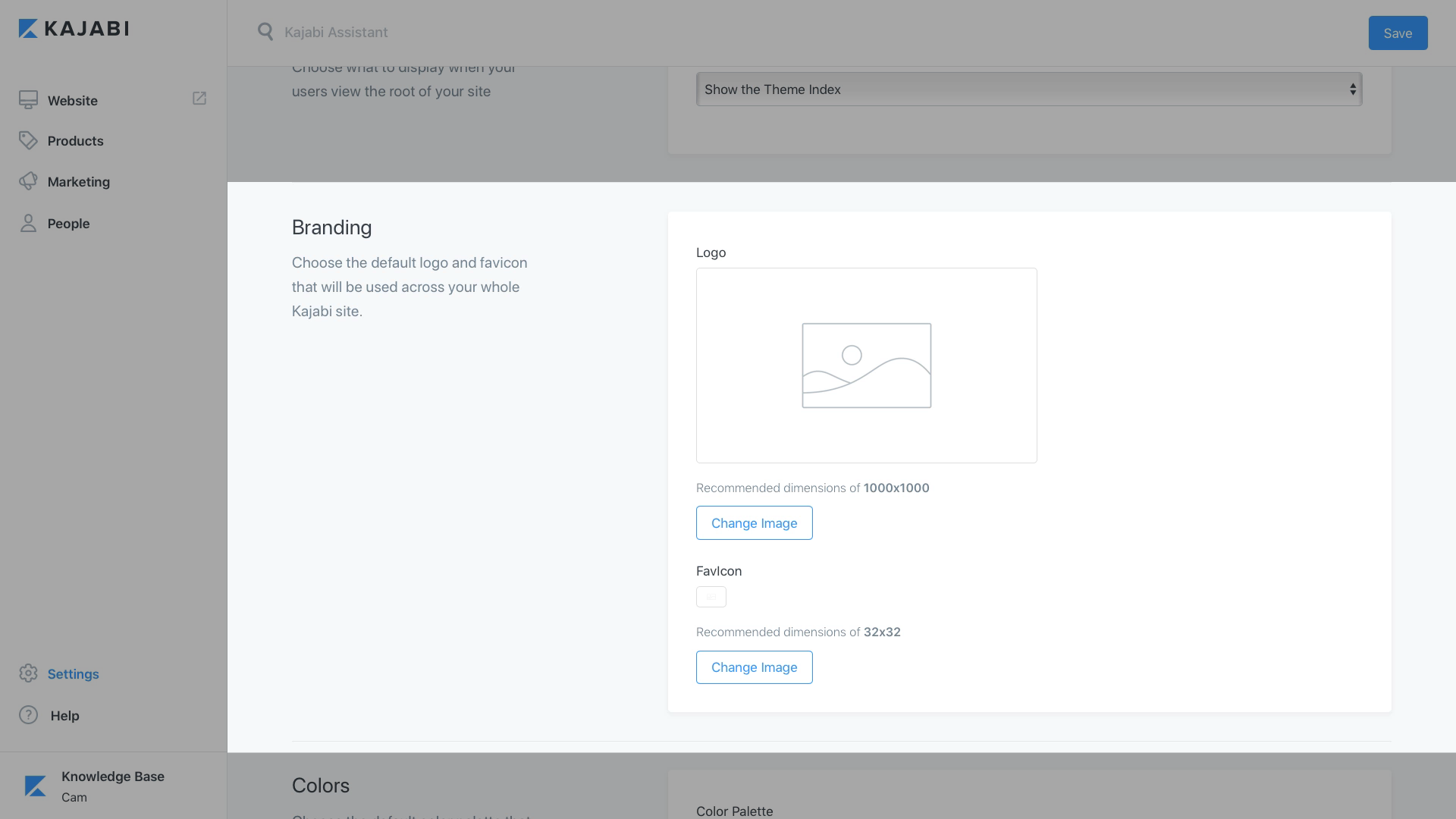Click the People person icon
Screen dimensions: 1456x819
click(x=28, y=223)
